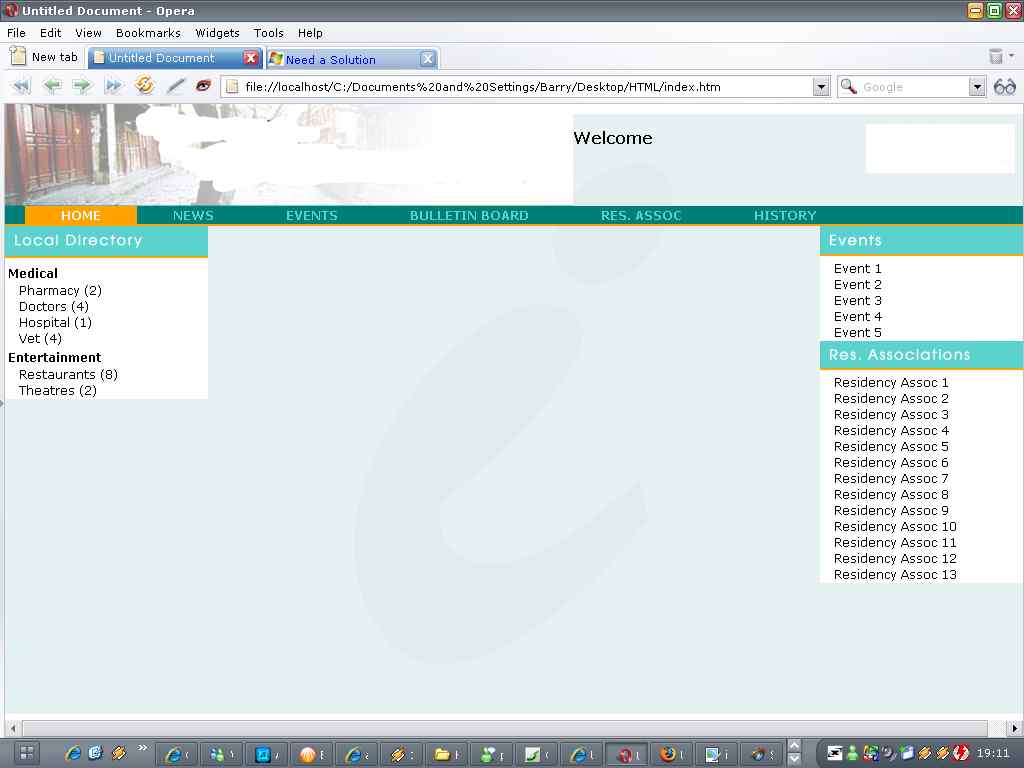The image size is (1024, 768).
Task: Click the RES. ASSOC navigation link
Action: click(641, 216)
